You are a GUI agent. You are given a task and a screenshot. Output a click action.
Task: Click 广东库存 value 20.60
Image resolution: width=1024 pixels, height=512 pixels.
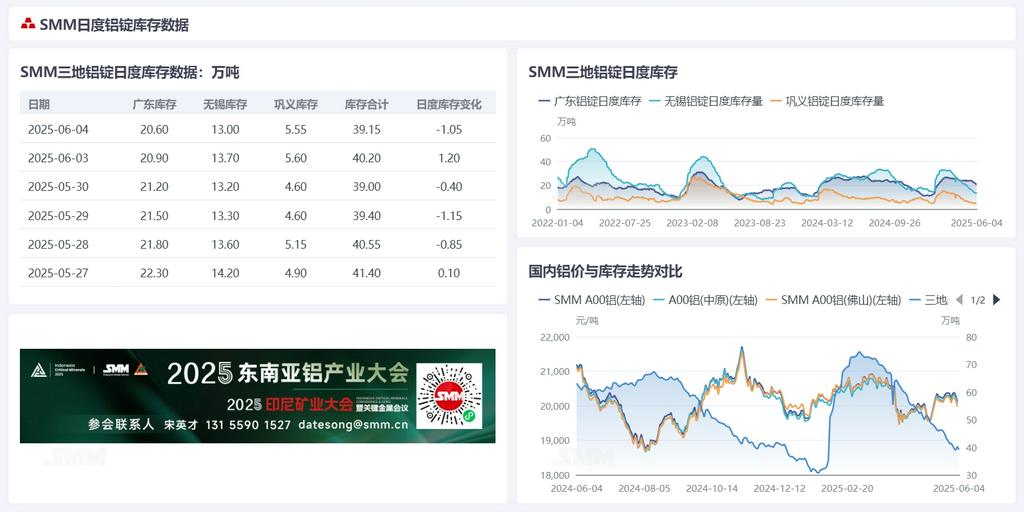(x=154, y=129)
